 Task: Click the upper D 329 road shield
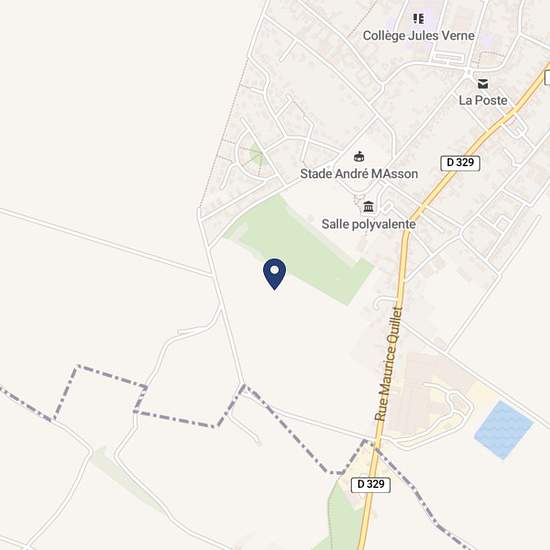tap(460, 163)
